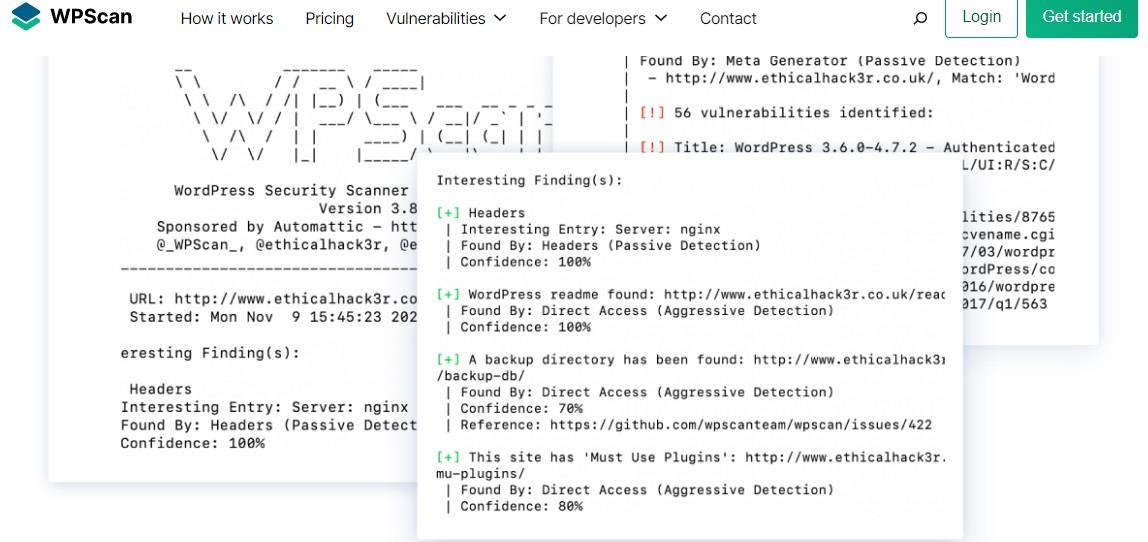Click the "WordPress readme found" line
Image resolution: width=1148 pixels, height=542 pixels.
coord(690,294)
